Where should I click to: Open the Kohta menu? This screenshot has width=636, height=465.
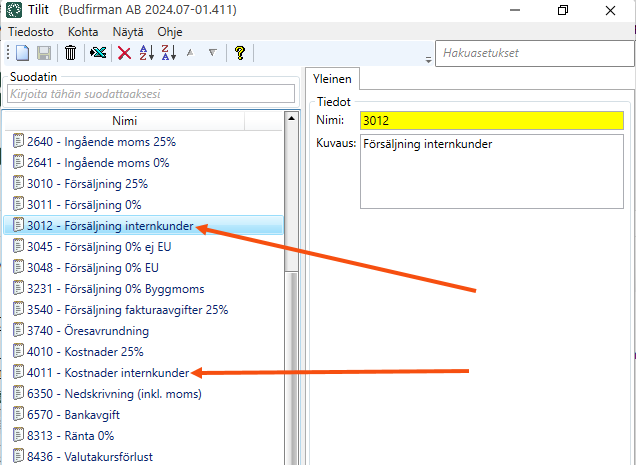(x=86, y=31)
